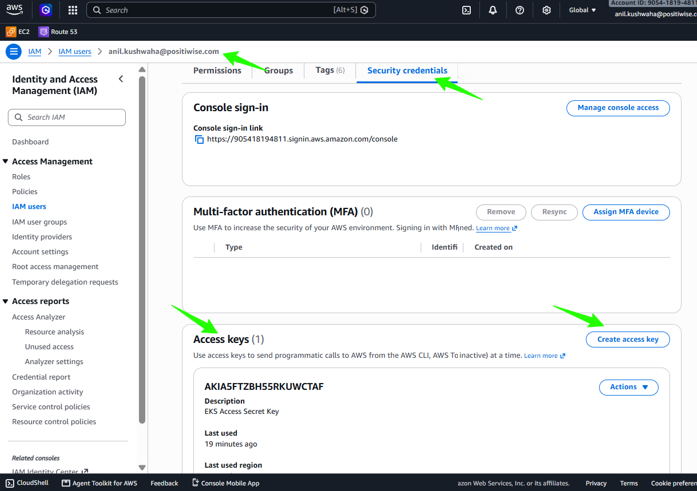Collapse the Access Management section
This screenshot has height=491, width=697.
[5, 161]
